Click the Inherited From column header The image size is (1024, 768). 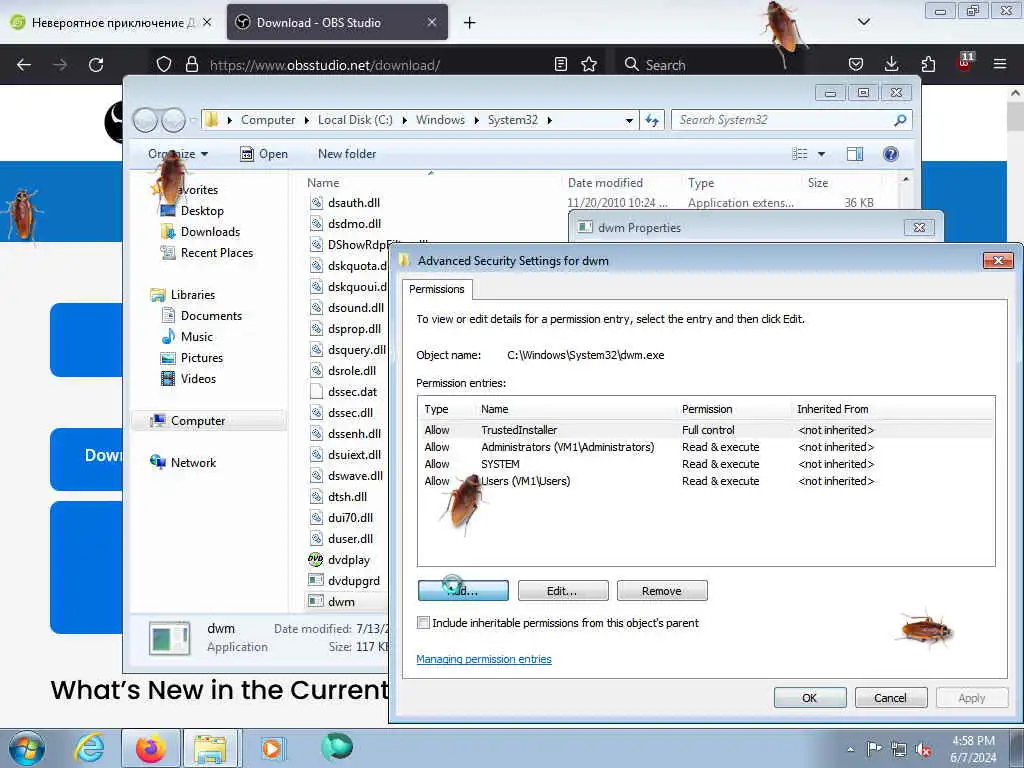point(833,409)
